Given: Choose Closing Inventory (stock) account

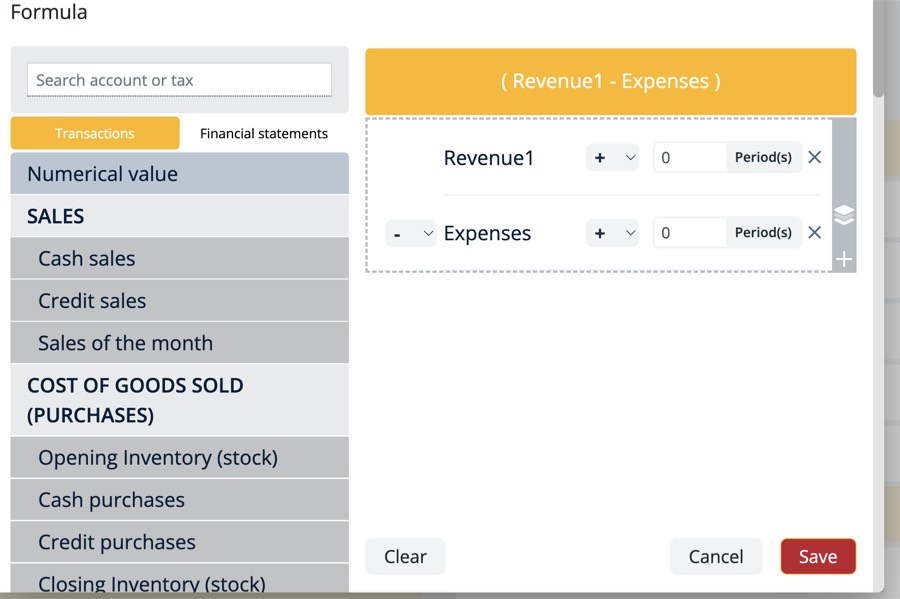Looking at the screenshot, I should point(180,578).
